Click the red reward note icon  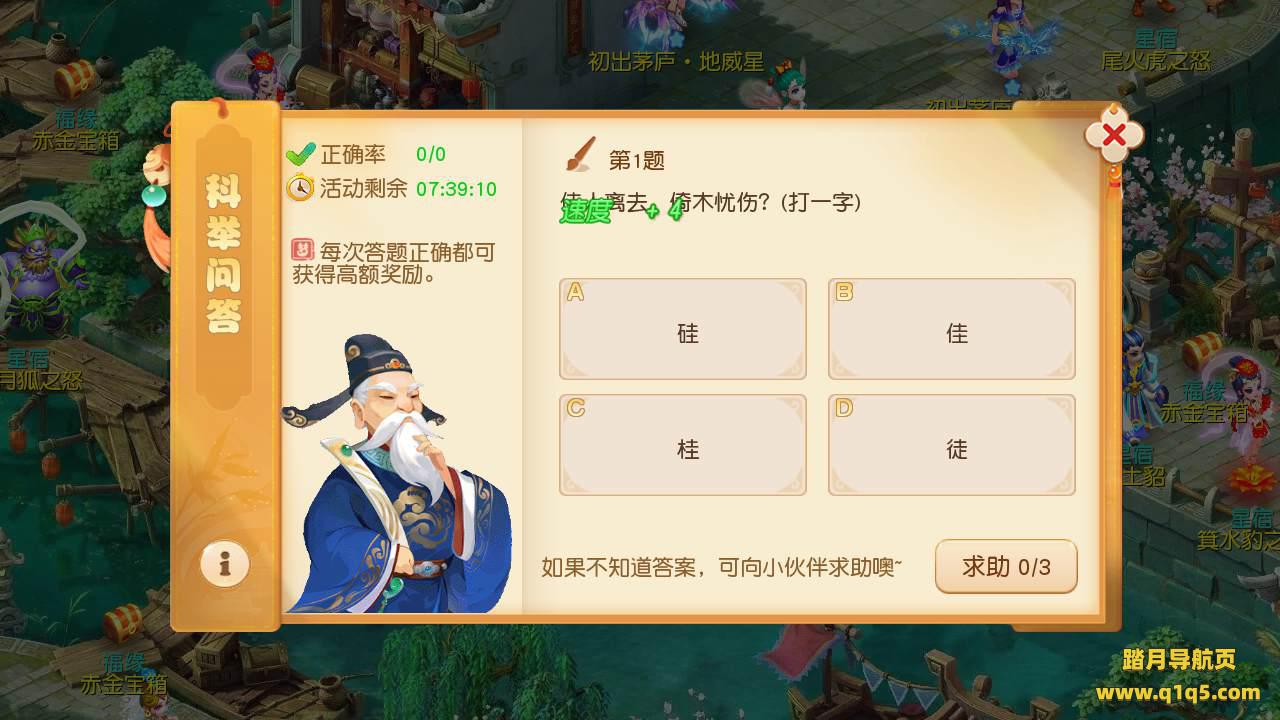coord(301,250)
